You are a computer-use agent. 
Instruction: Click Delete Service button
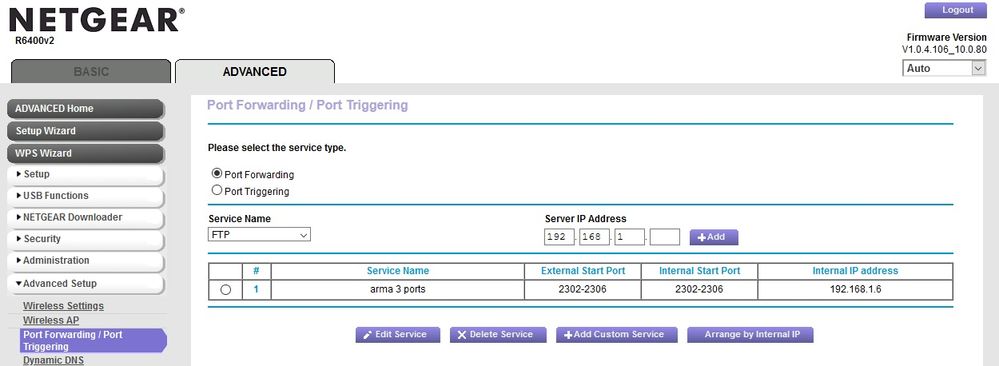[498, 335]
